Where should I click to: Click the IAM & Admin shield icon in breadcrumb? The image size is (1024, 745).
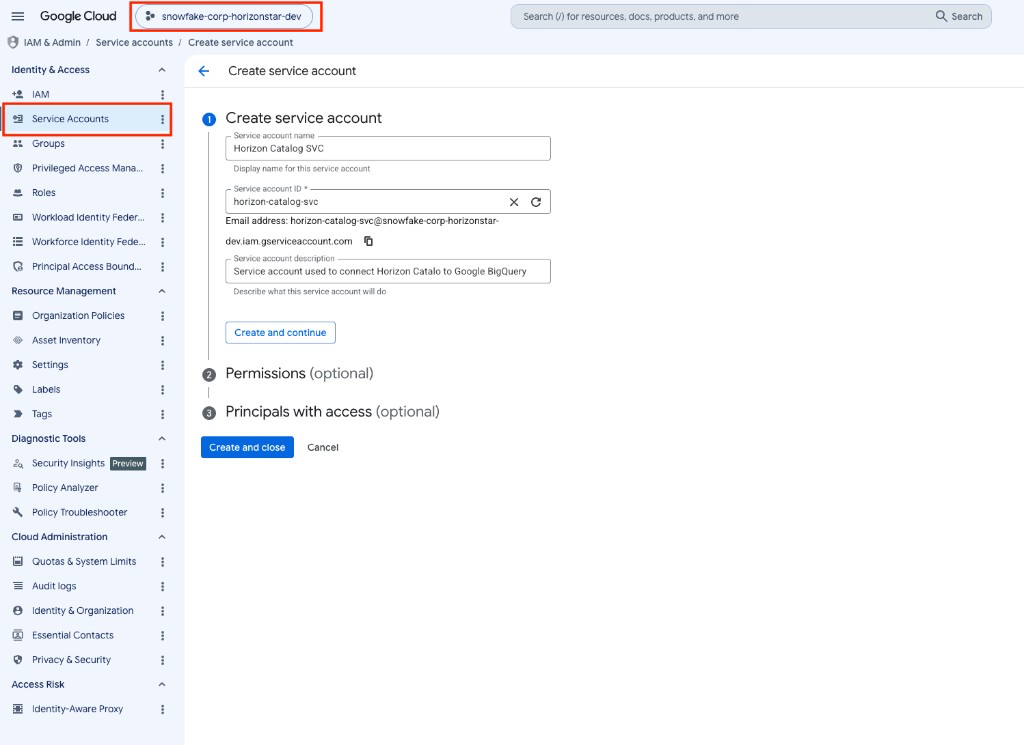13,42
